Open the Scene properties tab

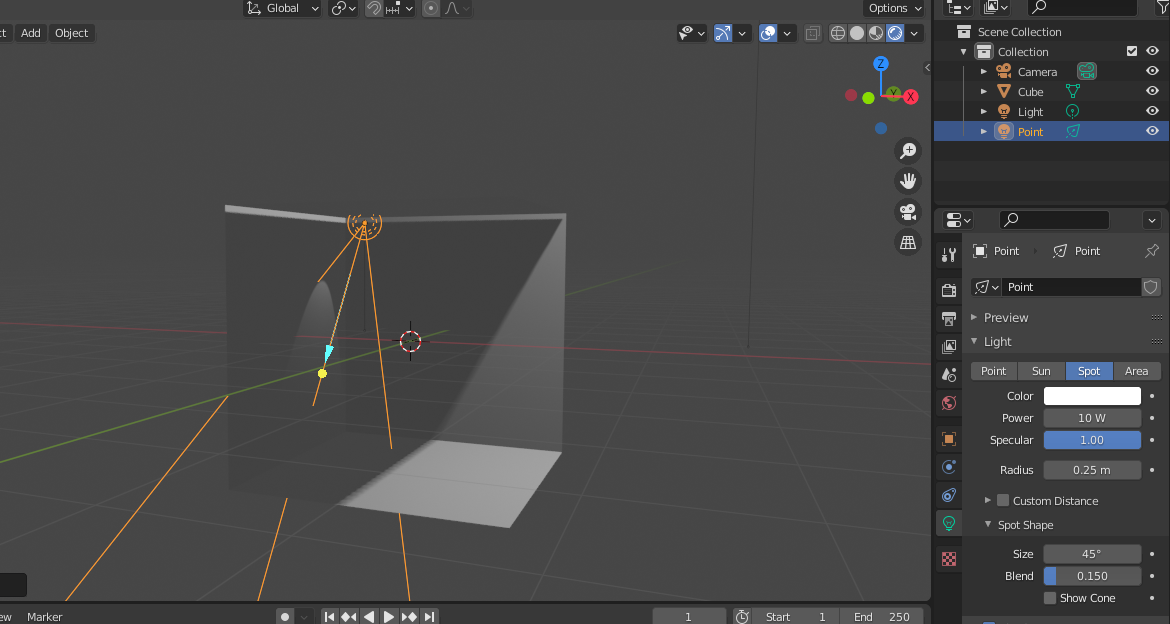(x=949, y=375)
